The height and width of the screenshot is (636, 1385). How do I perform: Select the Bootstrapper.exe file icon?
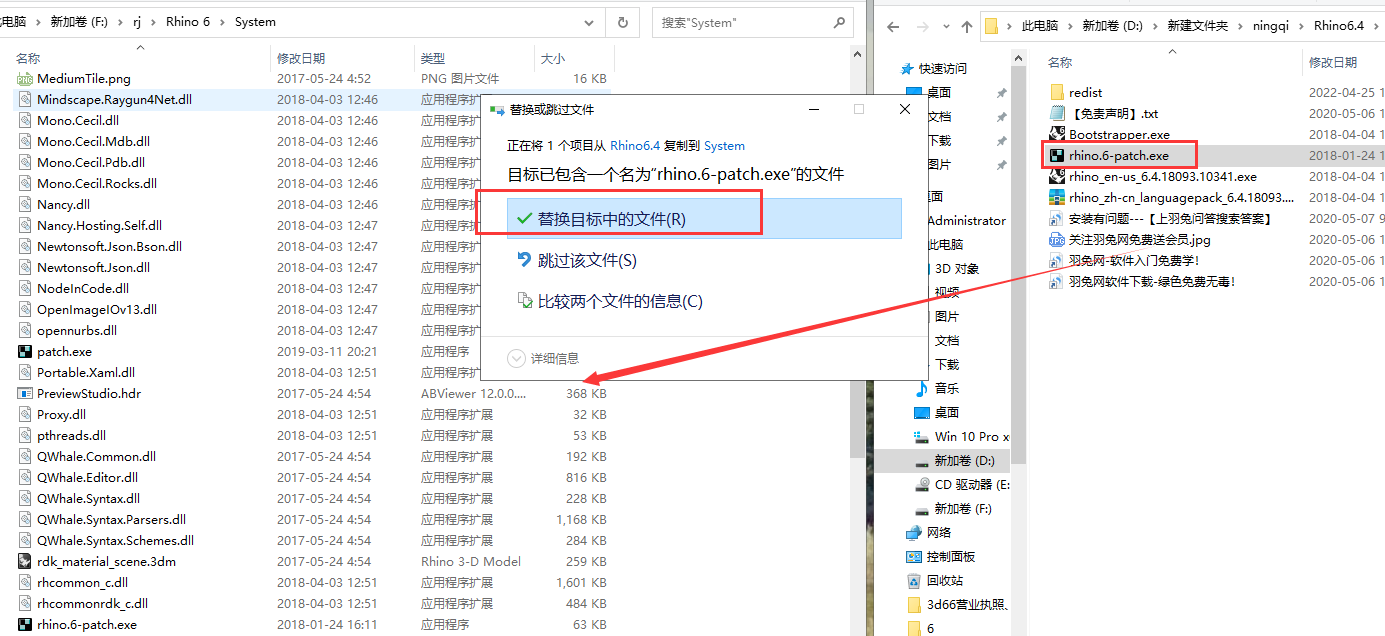(1057, 134)
